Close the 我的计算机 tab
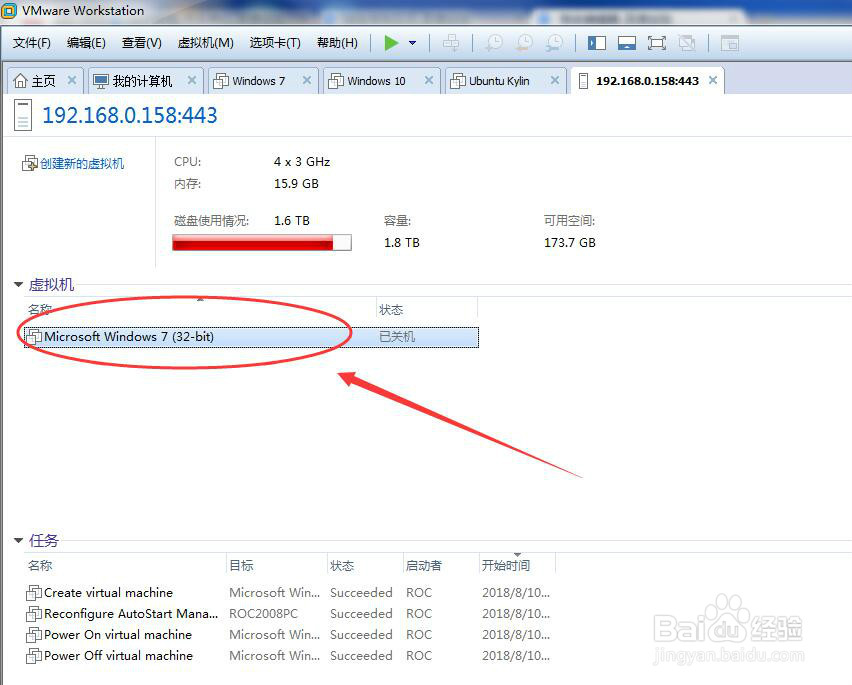852x685 pixels. (192, 80)
